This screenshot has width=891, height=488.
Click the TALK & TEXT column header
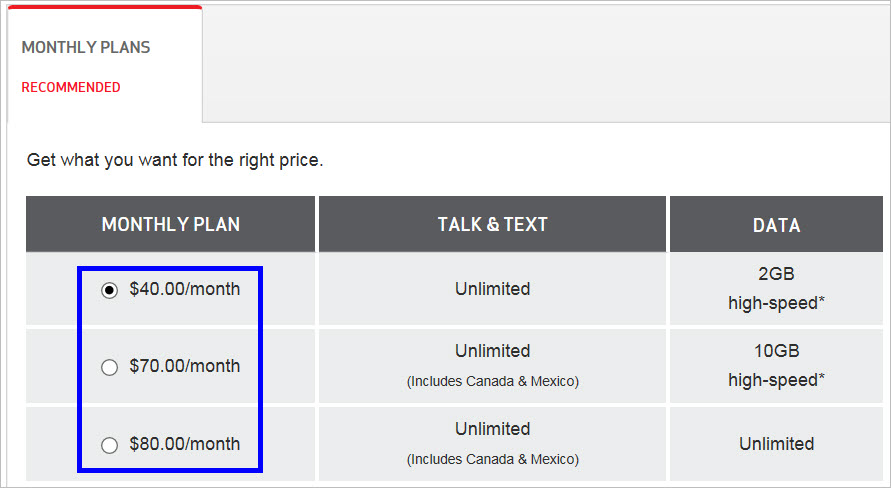492,224
